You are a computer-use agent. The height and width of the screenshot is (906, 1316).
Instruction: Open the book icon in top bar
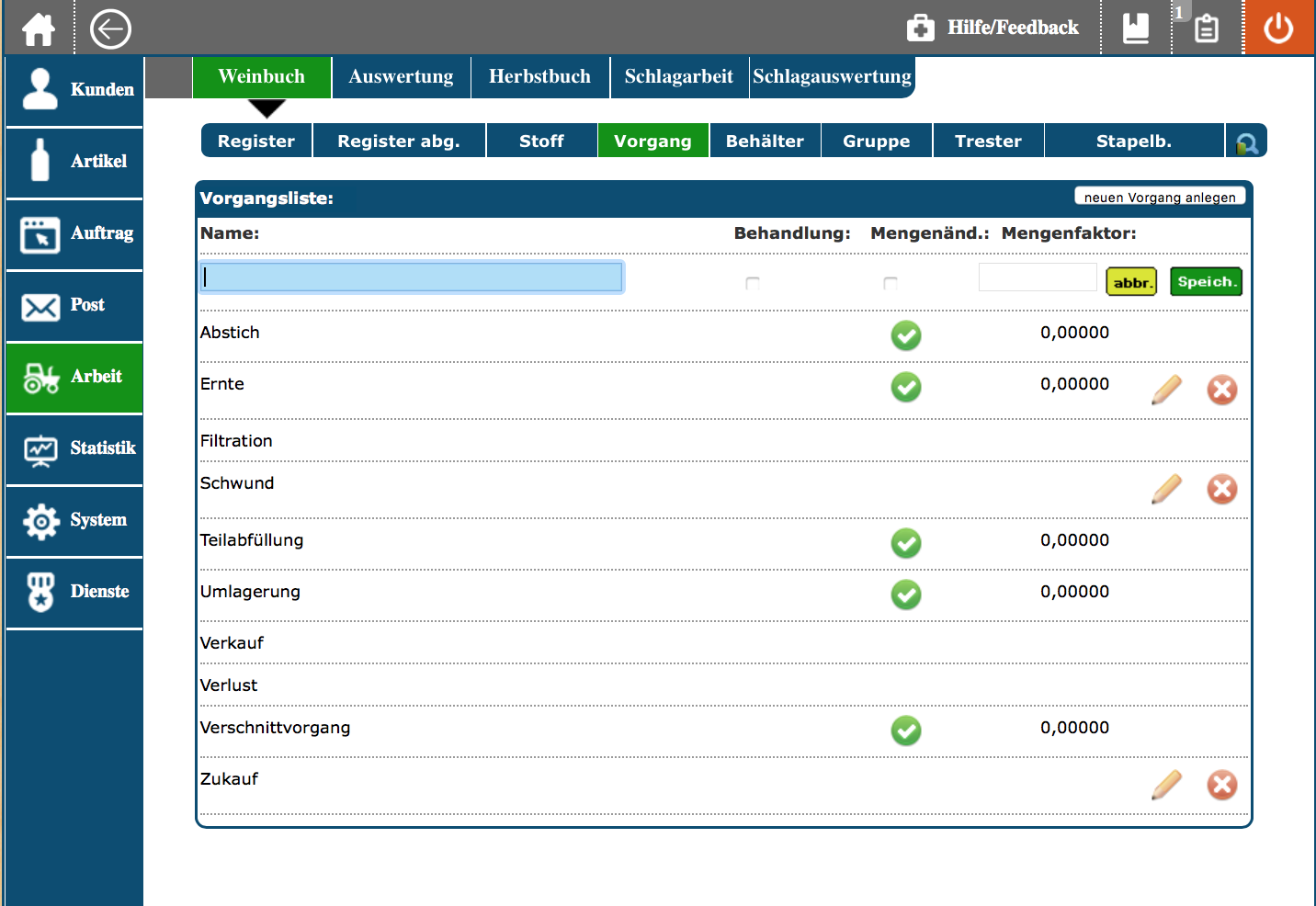pyautogui.click(x=1136, y=28)
